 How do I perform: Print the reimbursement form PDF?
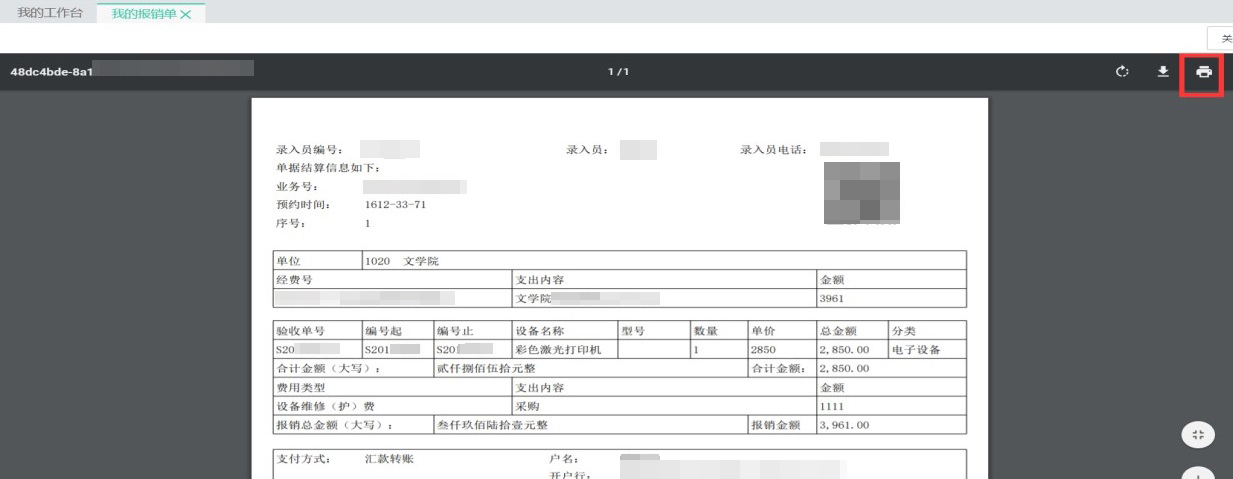1204,72
